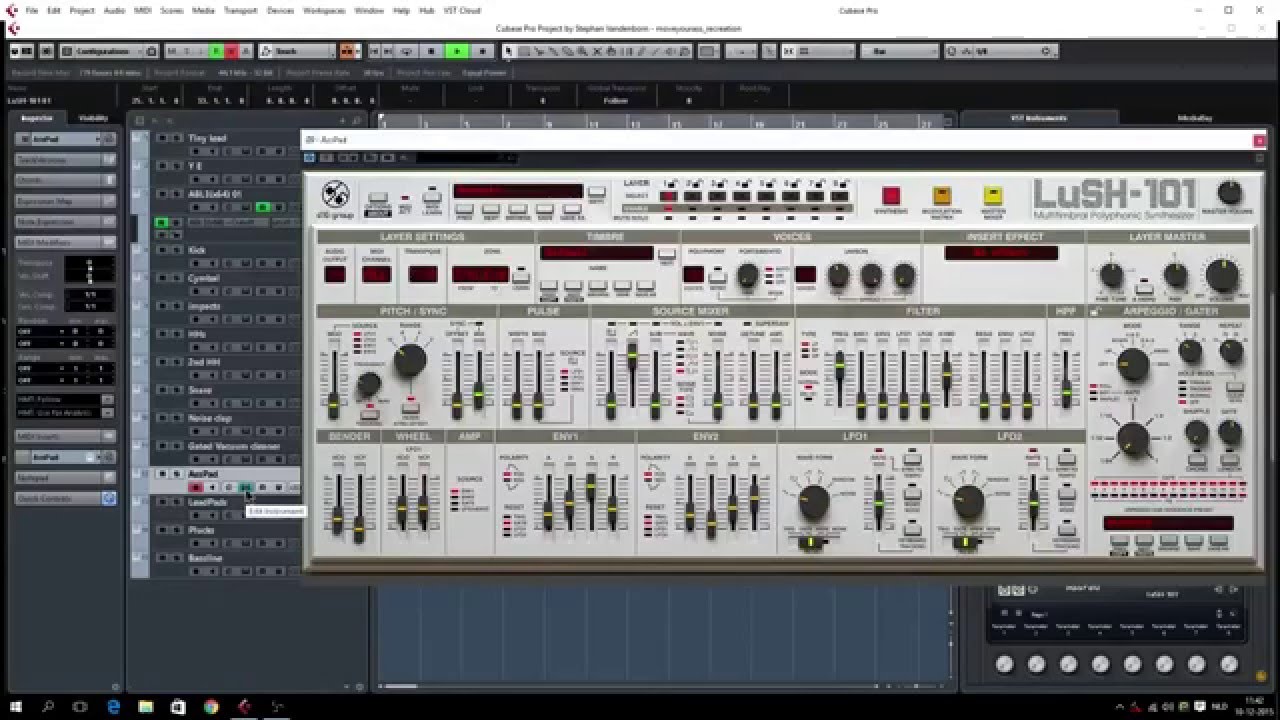Viewport: 1280px width, 720px height.
Task: Toggle the orange Auto-Scroll button
Action: pyautogui.click(x=346, y=51)
